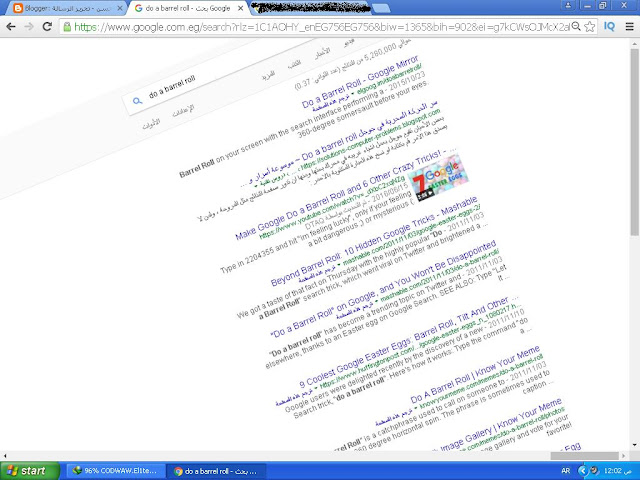Switch to '96% CODWAW.Elite...' taskbar item
This screenshot has height=480, width=640.
tap(115, 471)
